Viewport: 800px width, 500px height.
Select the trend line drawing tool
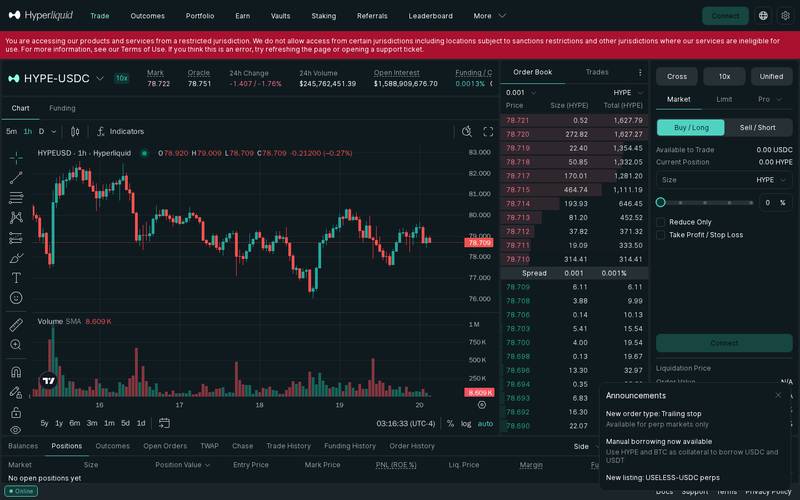16,178
